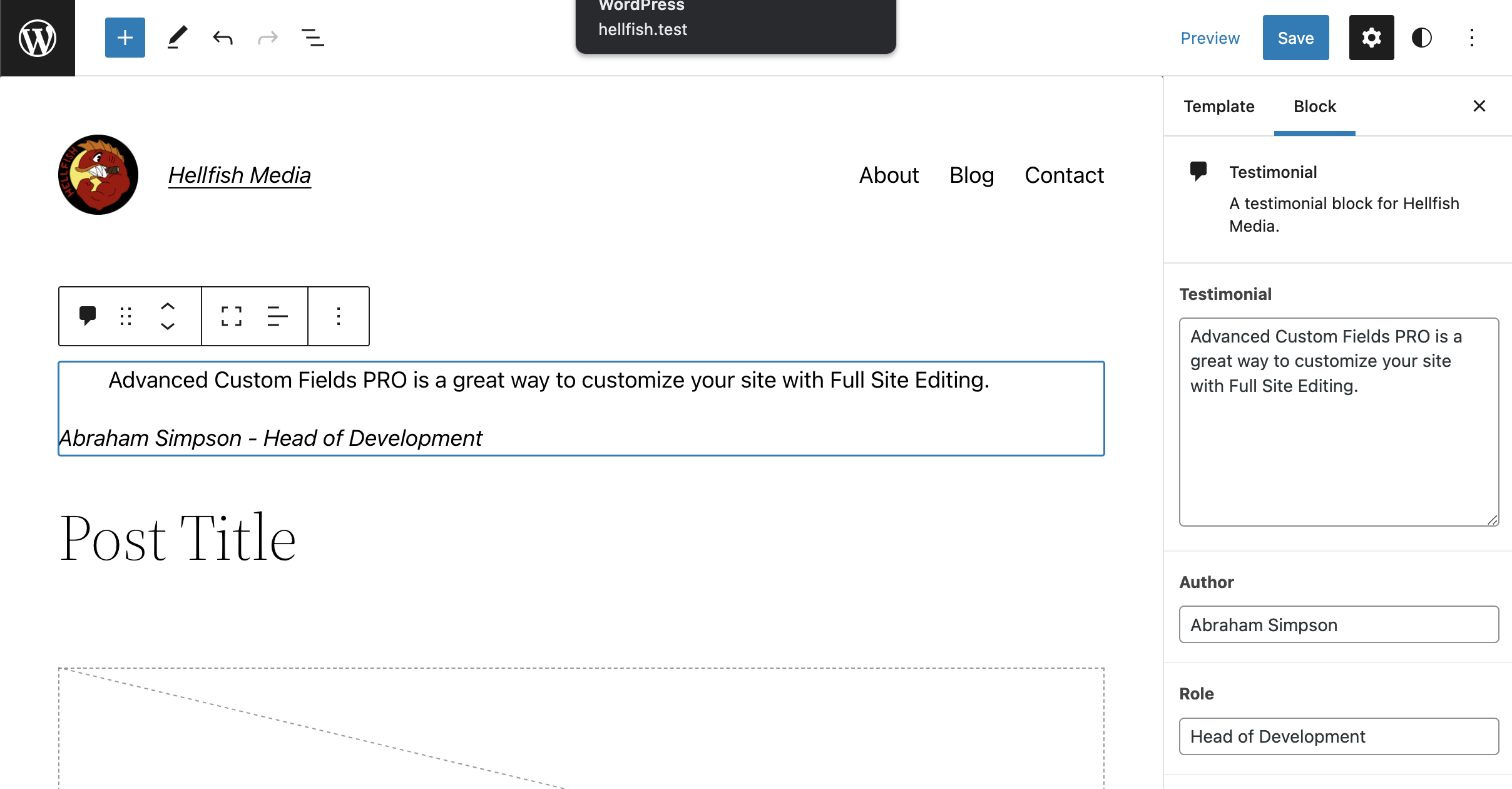
Task: Open the Blog navigation link
Action: pyautogui.click(x=971, y=175)
